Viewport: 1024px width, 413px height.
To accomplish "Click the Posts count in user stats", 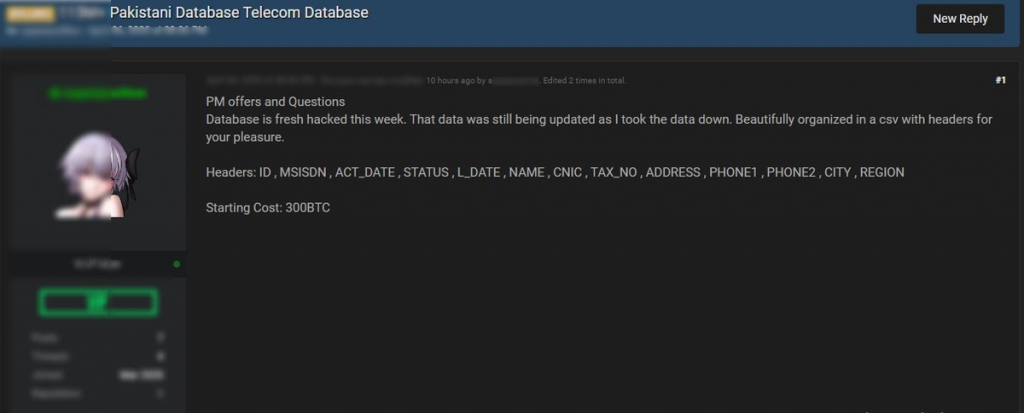I will coord(160,337).
